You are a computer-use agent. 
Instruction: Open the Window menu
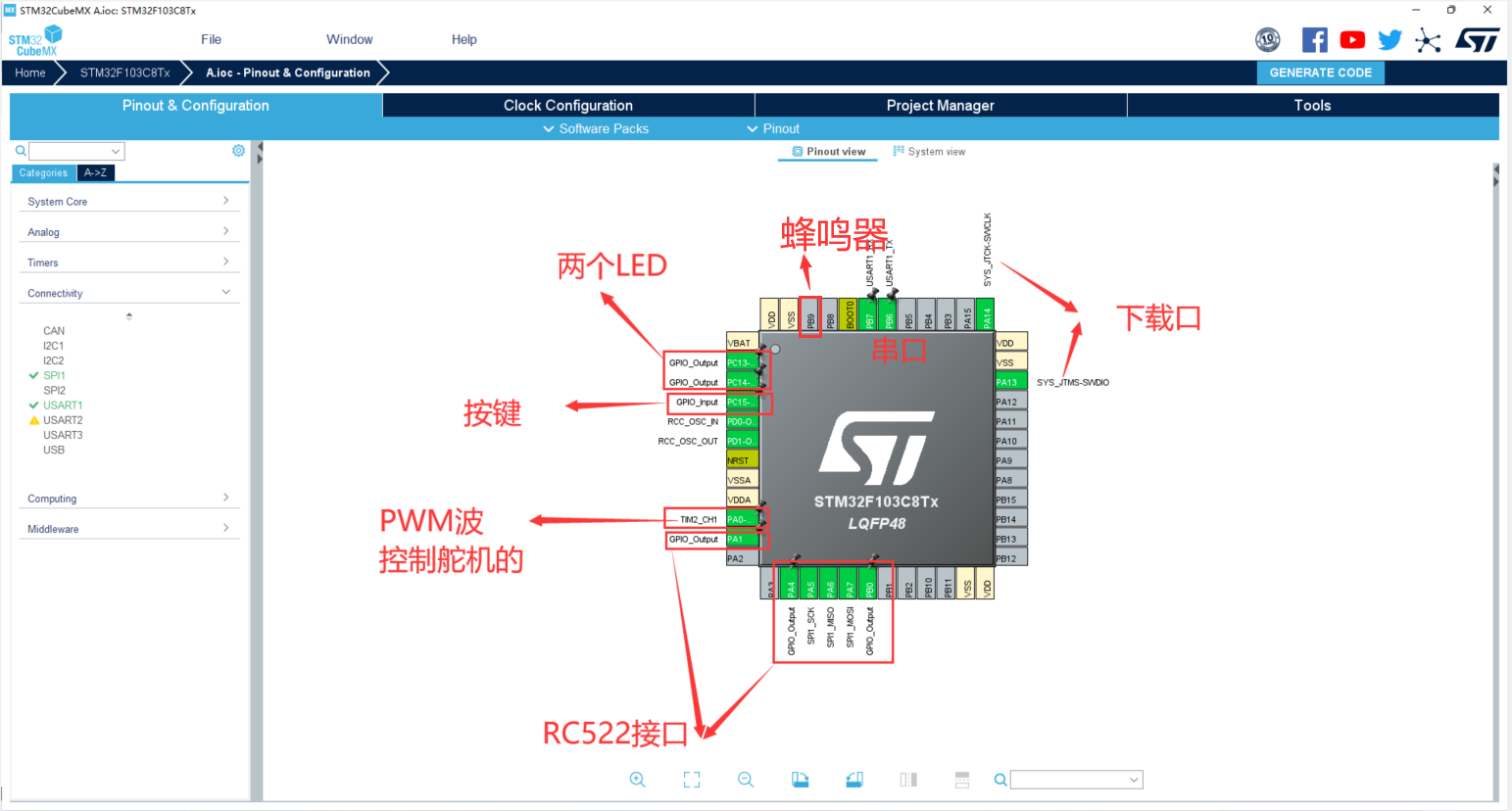[x=349, y=39]
